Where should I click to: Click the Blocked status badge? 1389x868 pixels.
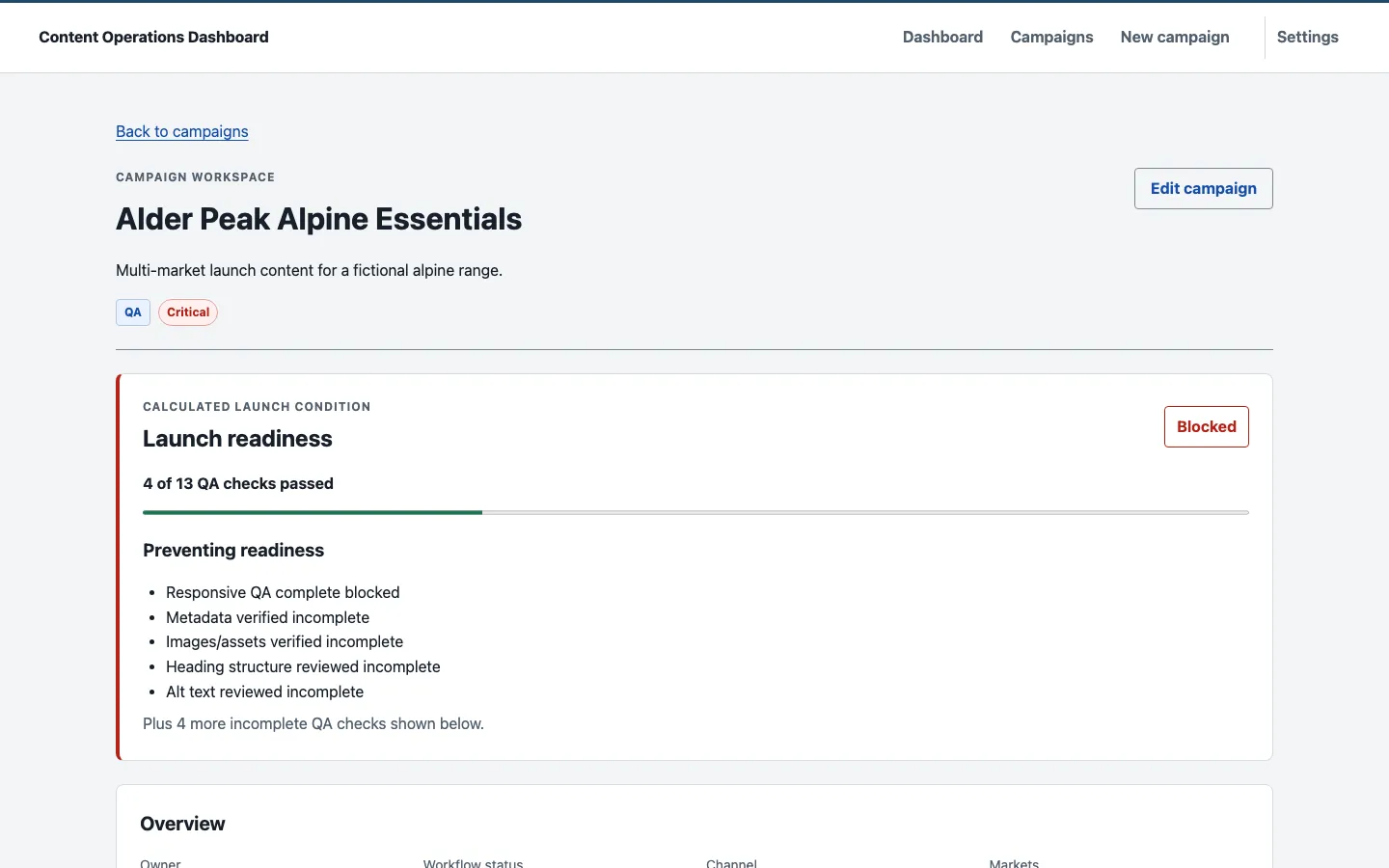tap(1206, 426)
